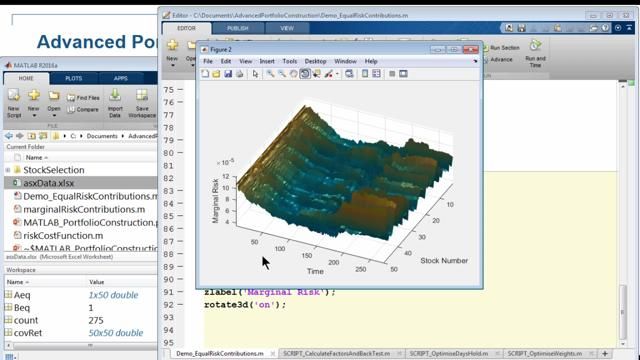Click up one level folder icon
Screen dimensions: 640x360
(31, 136)
